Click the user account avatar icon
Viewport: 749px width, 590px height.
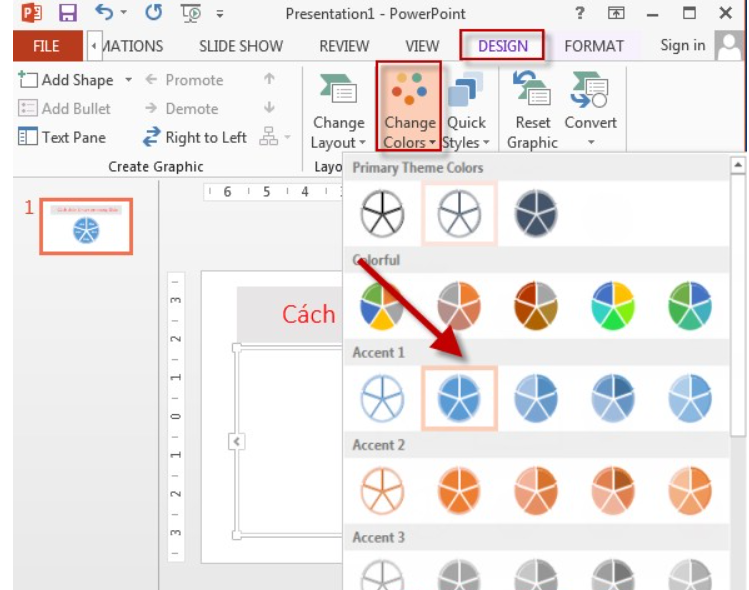point(730,45)
